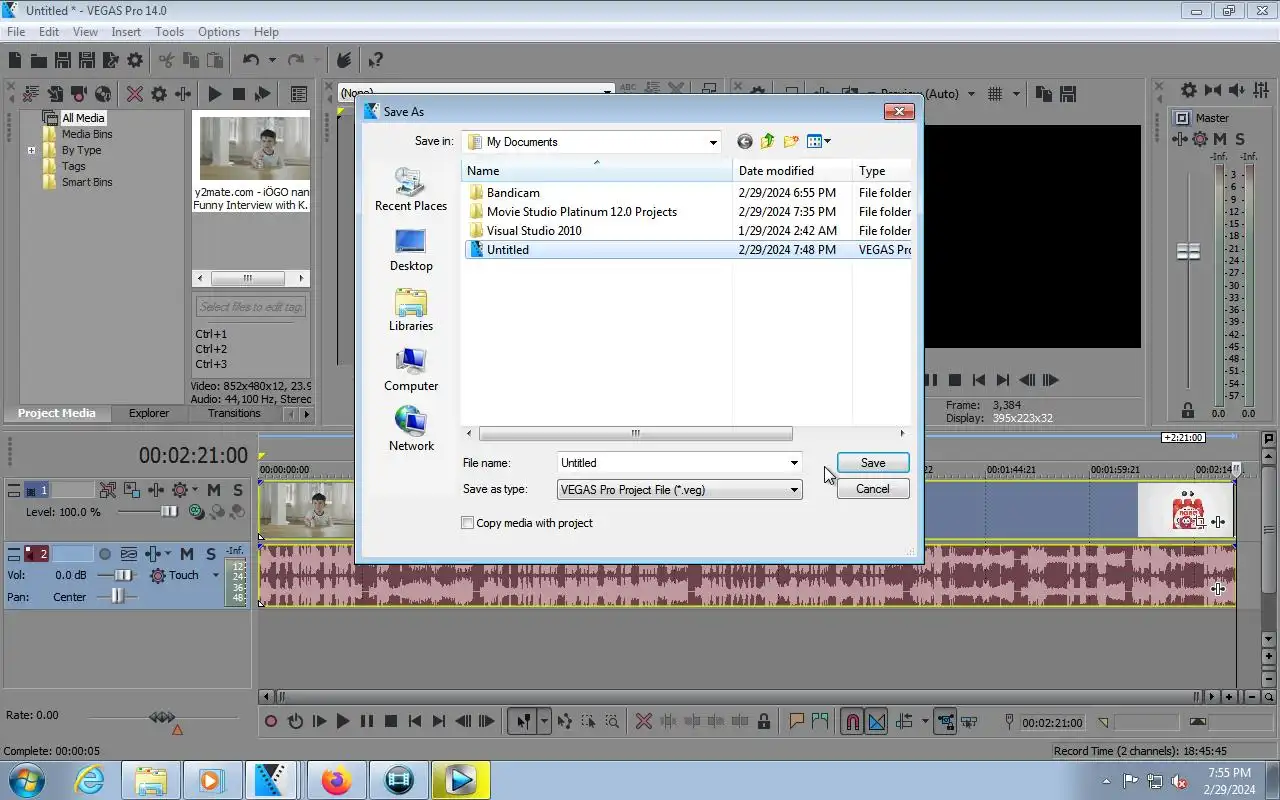Click the back arrow icon in Save As dialog
The width and height of the screenshot is (1280, 800).
[744, 141]
